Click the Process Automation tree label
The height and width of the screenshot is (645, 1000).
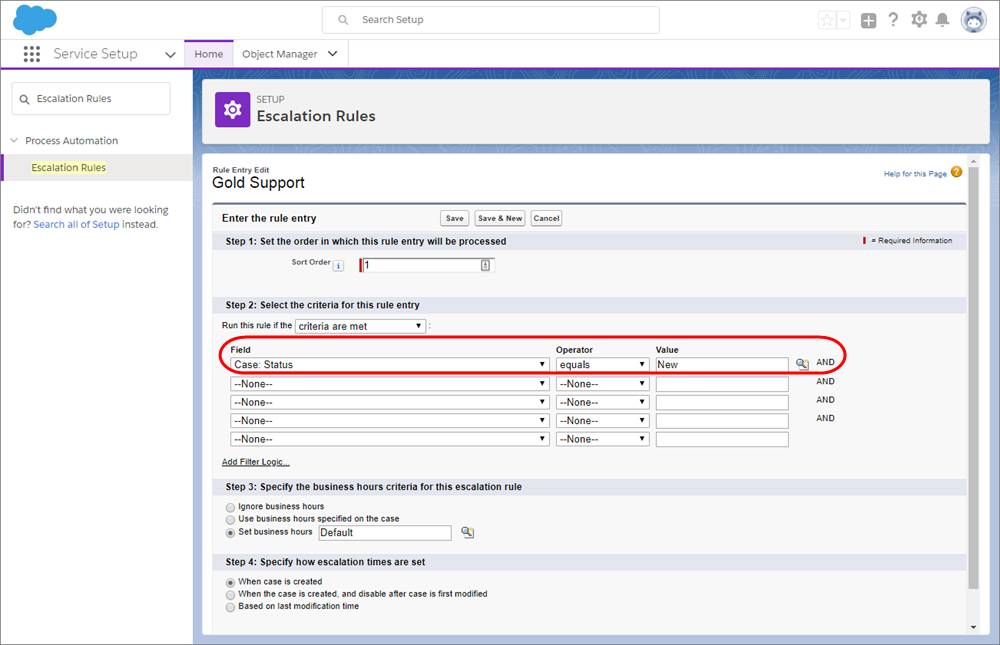[71, 140]
